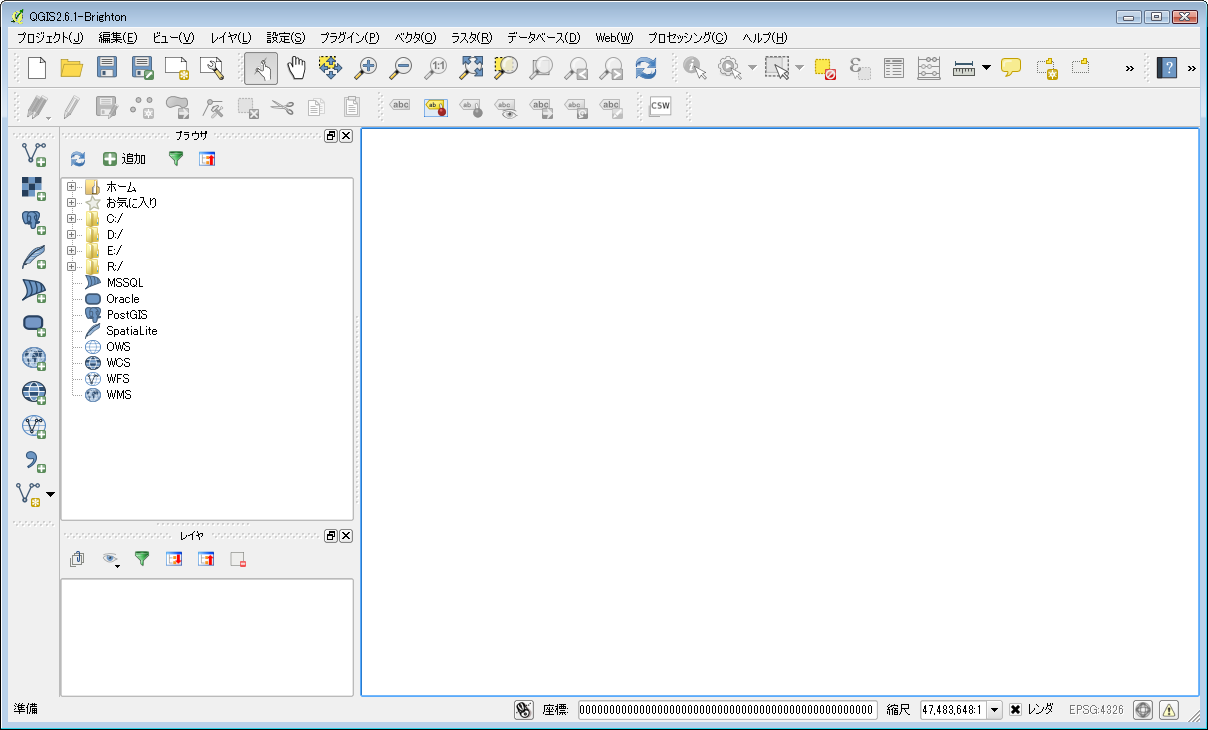Open a project using the yellow folder icon
1208x730 pixels.
click(72, 68)
